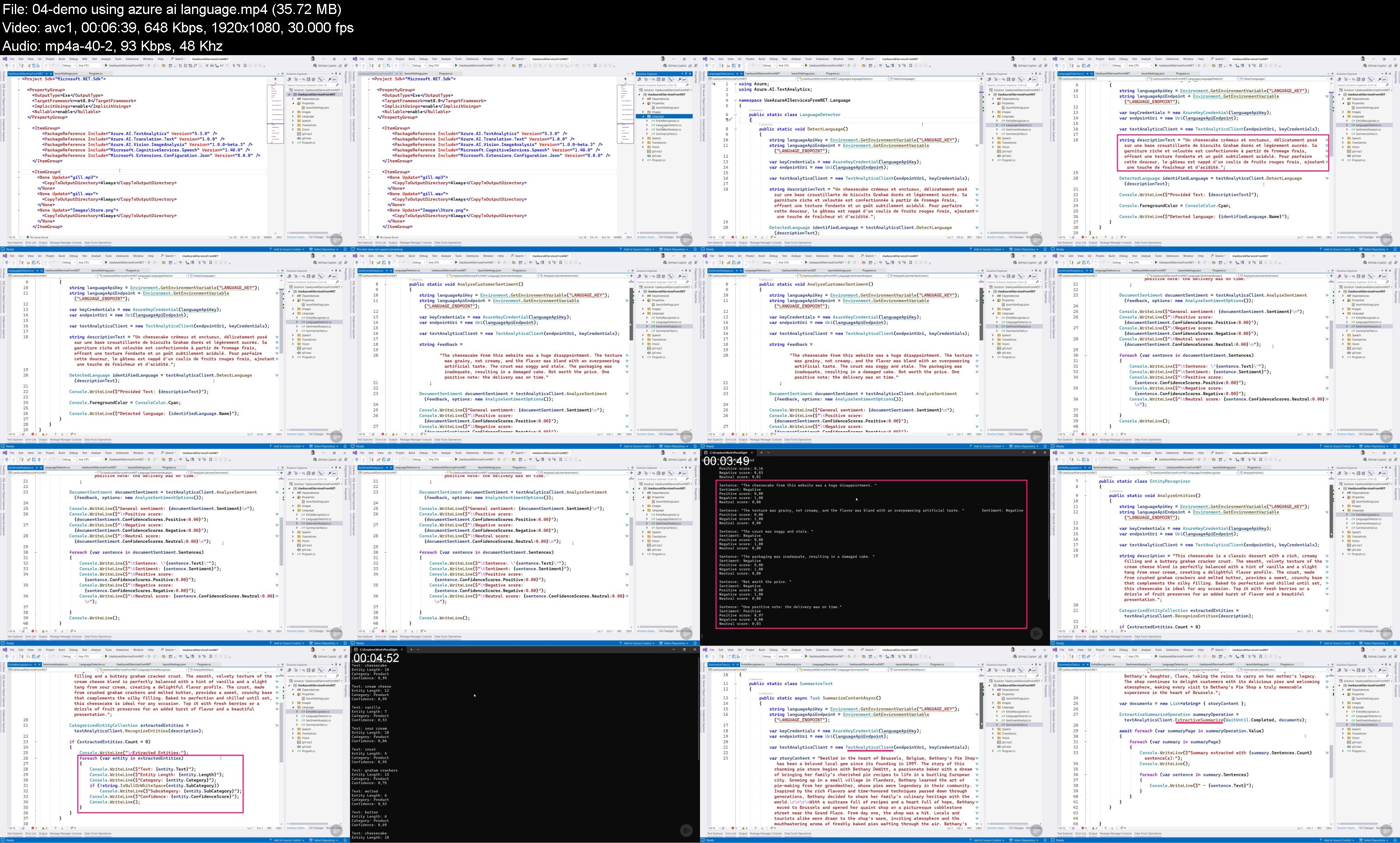Click Start Debugging green arrow in first thumbnail
This screenshot has height=843, width=1400.
pos(106,65)
